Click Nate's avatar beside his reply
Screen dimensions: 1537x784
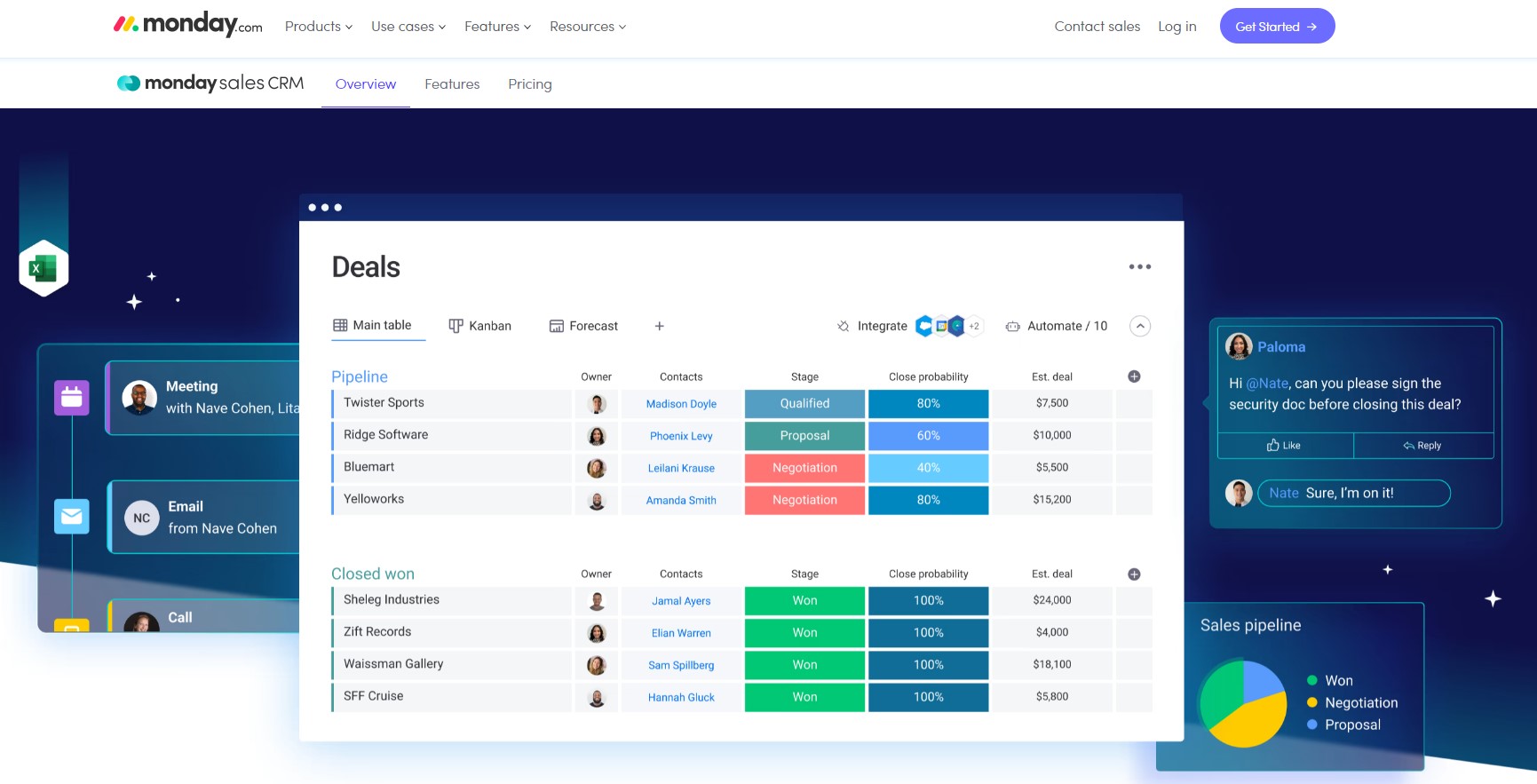coord(1239,493)
